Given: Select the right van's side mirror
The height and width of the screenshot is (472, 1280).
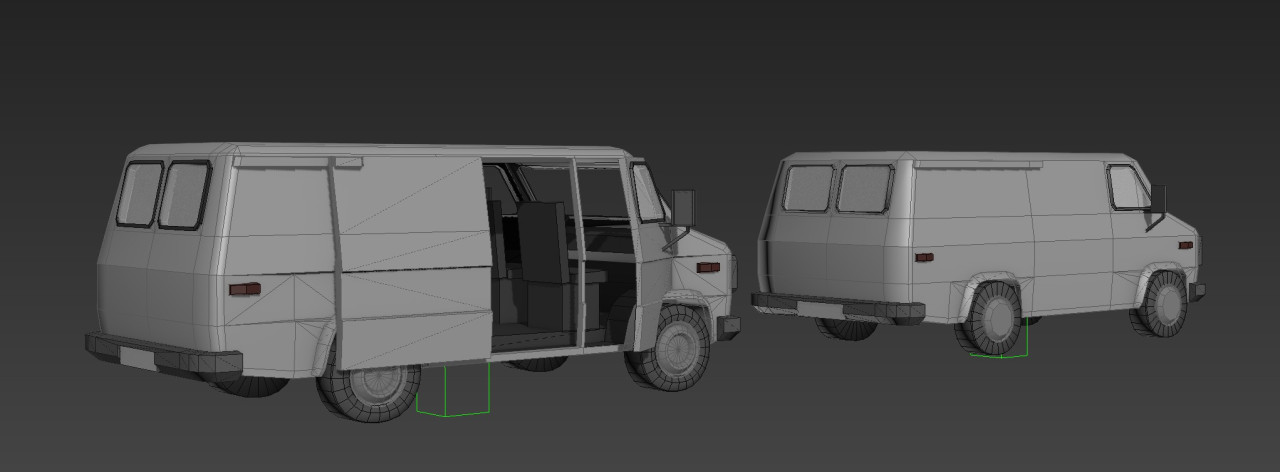Looking at the screenshot, I should point(1158,201).
